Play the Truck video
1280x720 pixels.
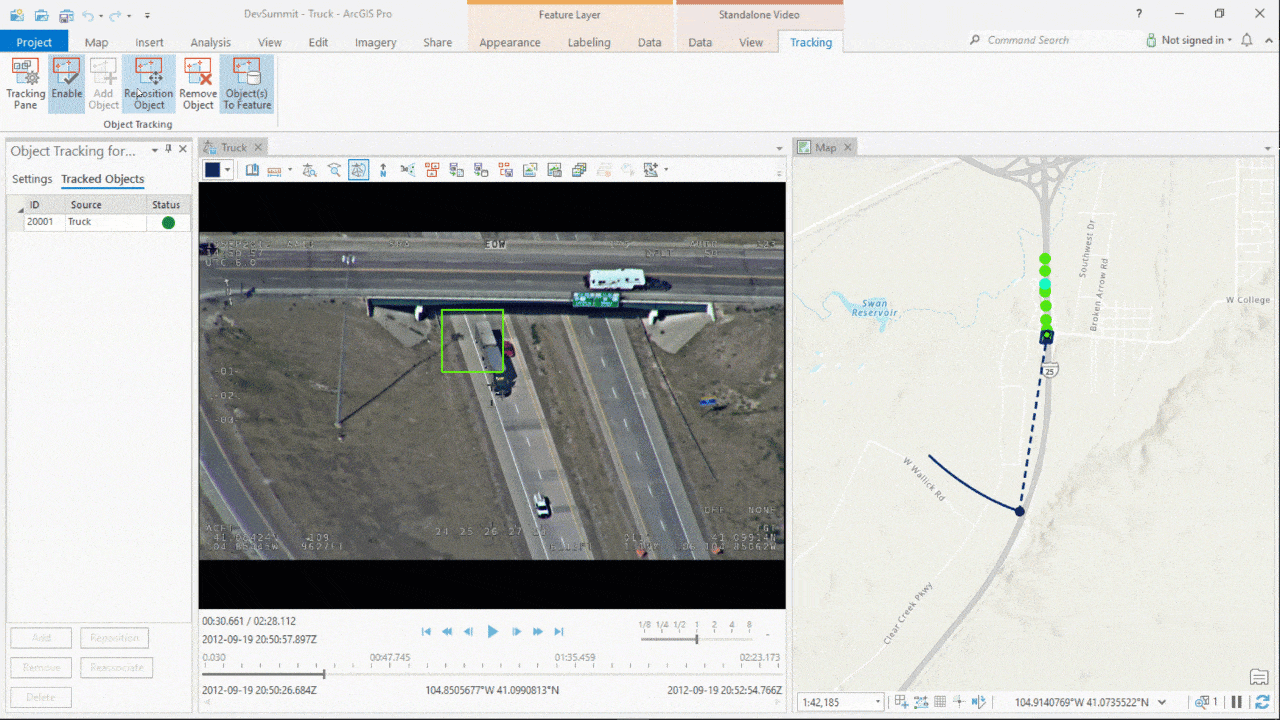tap(492, 632)
